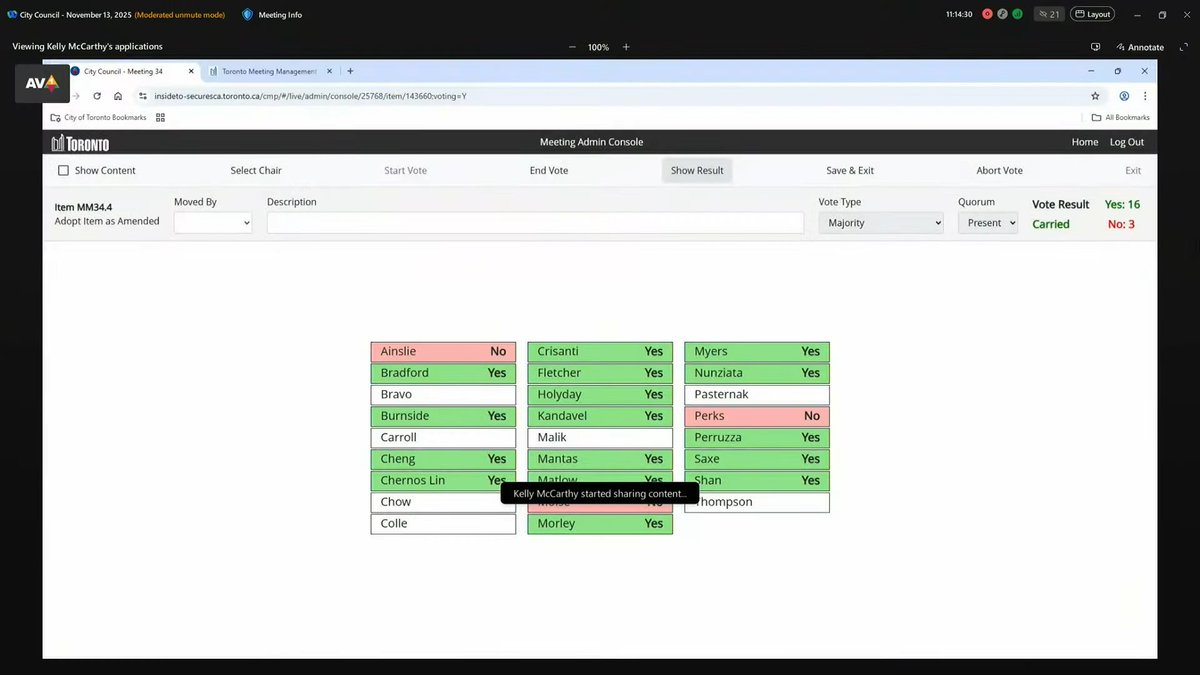Open the hidden participants counter showing 21
Screen dimensions: 1200x675
click(x=1049, y=14)
